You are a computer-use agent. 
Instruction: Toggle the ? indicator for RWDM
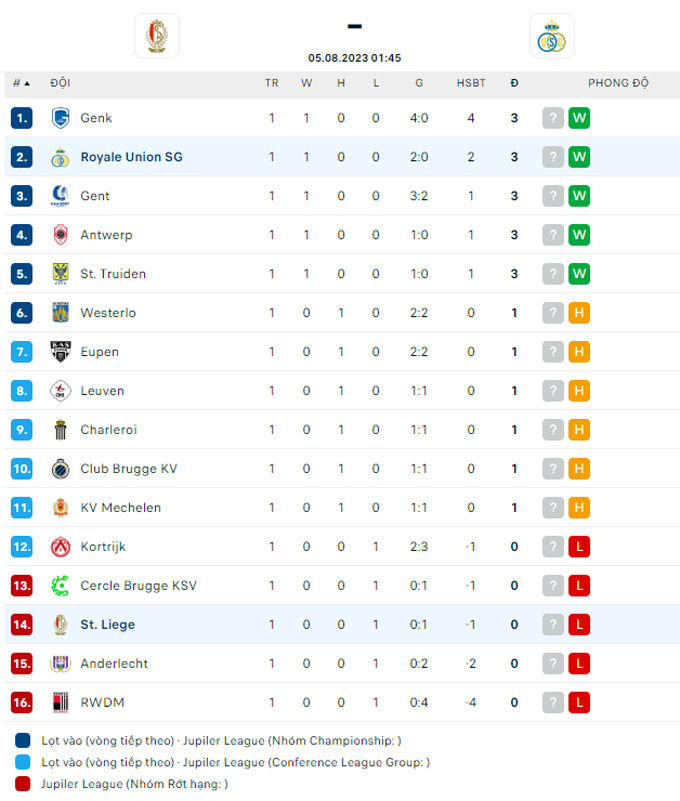pyautogui.click(x=552, y=702)
